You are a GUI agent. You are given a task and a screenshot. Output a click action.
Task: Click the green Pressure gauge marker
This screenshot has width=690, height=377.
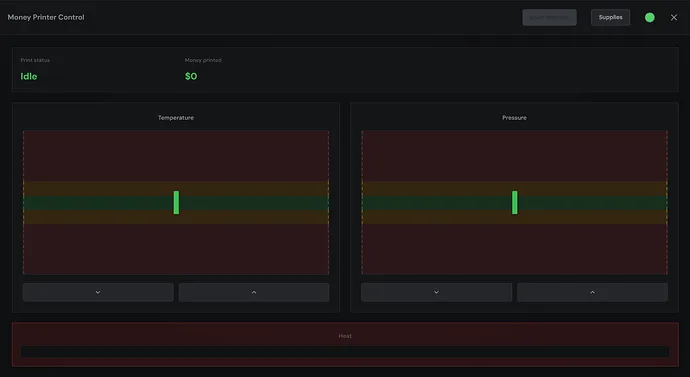pos(514,202)
